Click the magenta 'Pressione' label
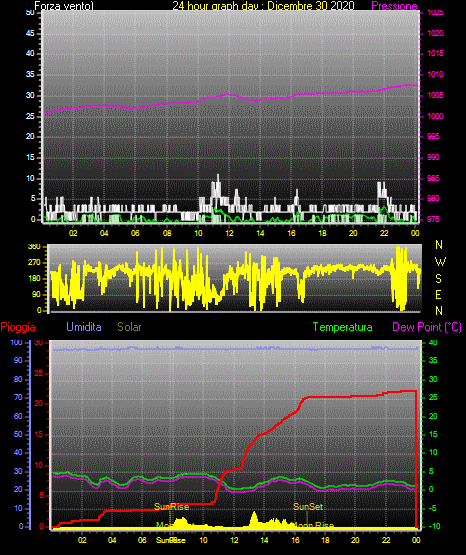 (394, 6)
